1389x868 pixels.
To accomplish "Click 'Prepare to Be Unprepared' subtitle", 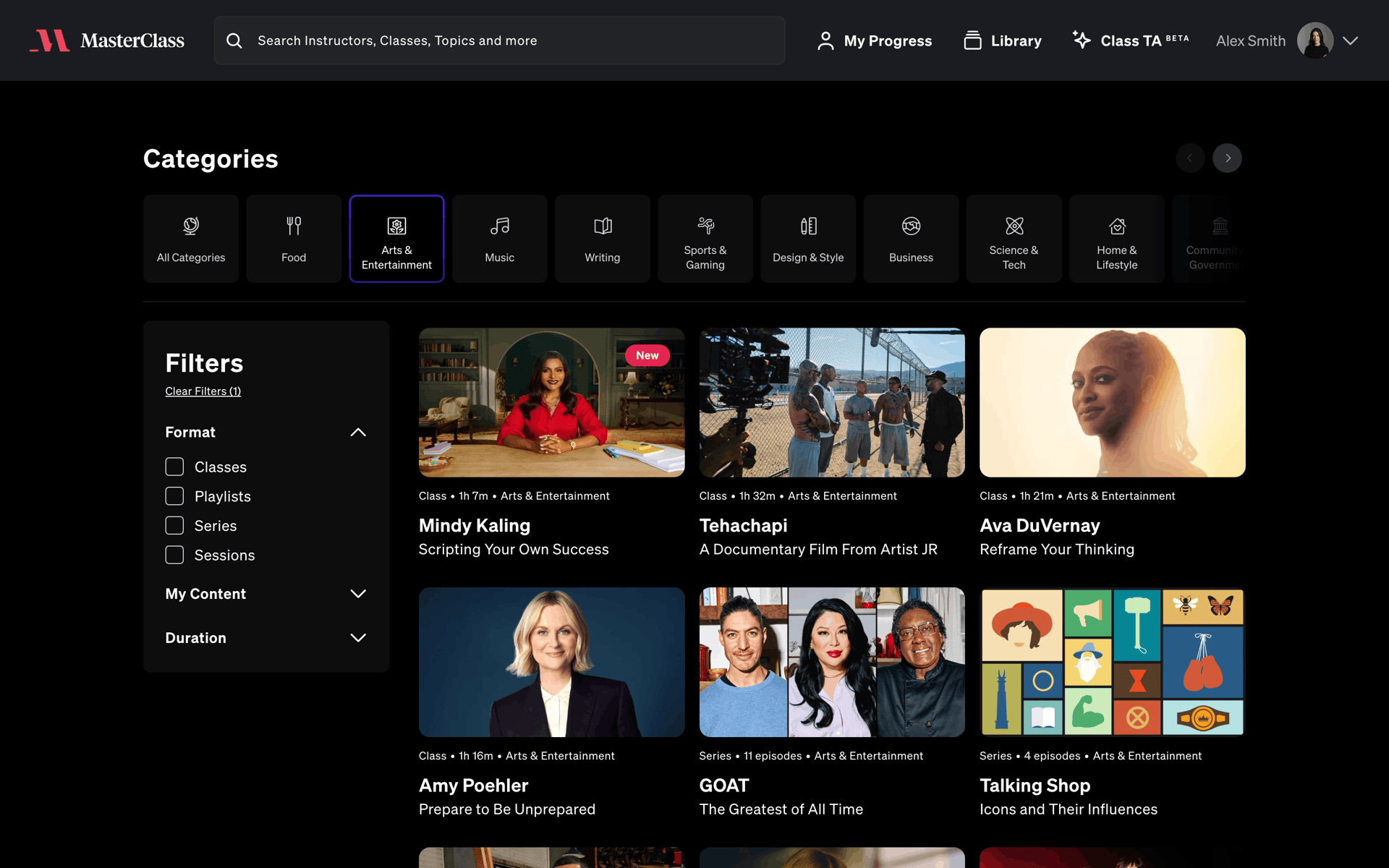I will [x=507, y=809].
